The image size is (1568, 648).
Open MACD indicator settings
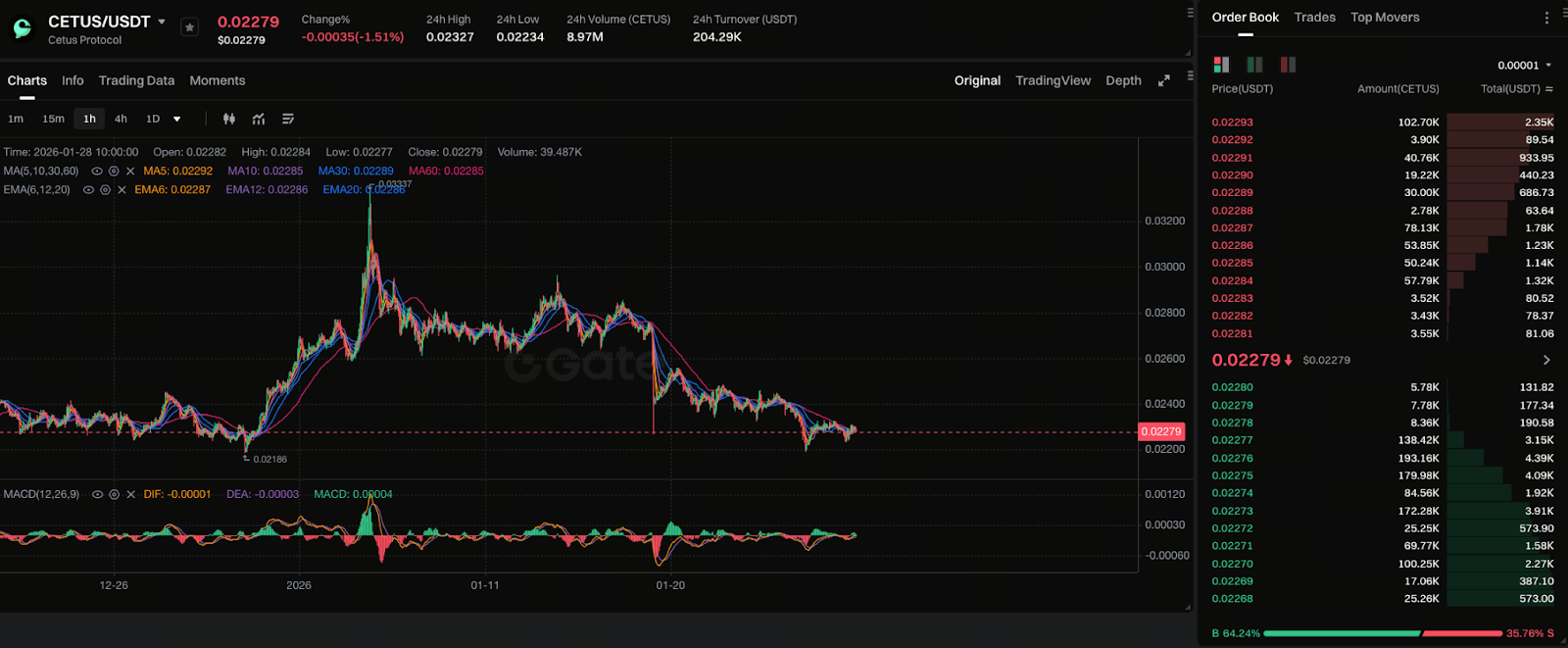point(114,495)
